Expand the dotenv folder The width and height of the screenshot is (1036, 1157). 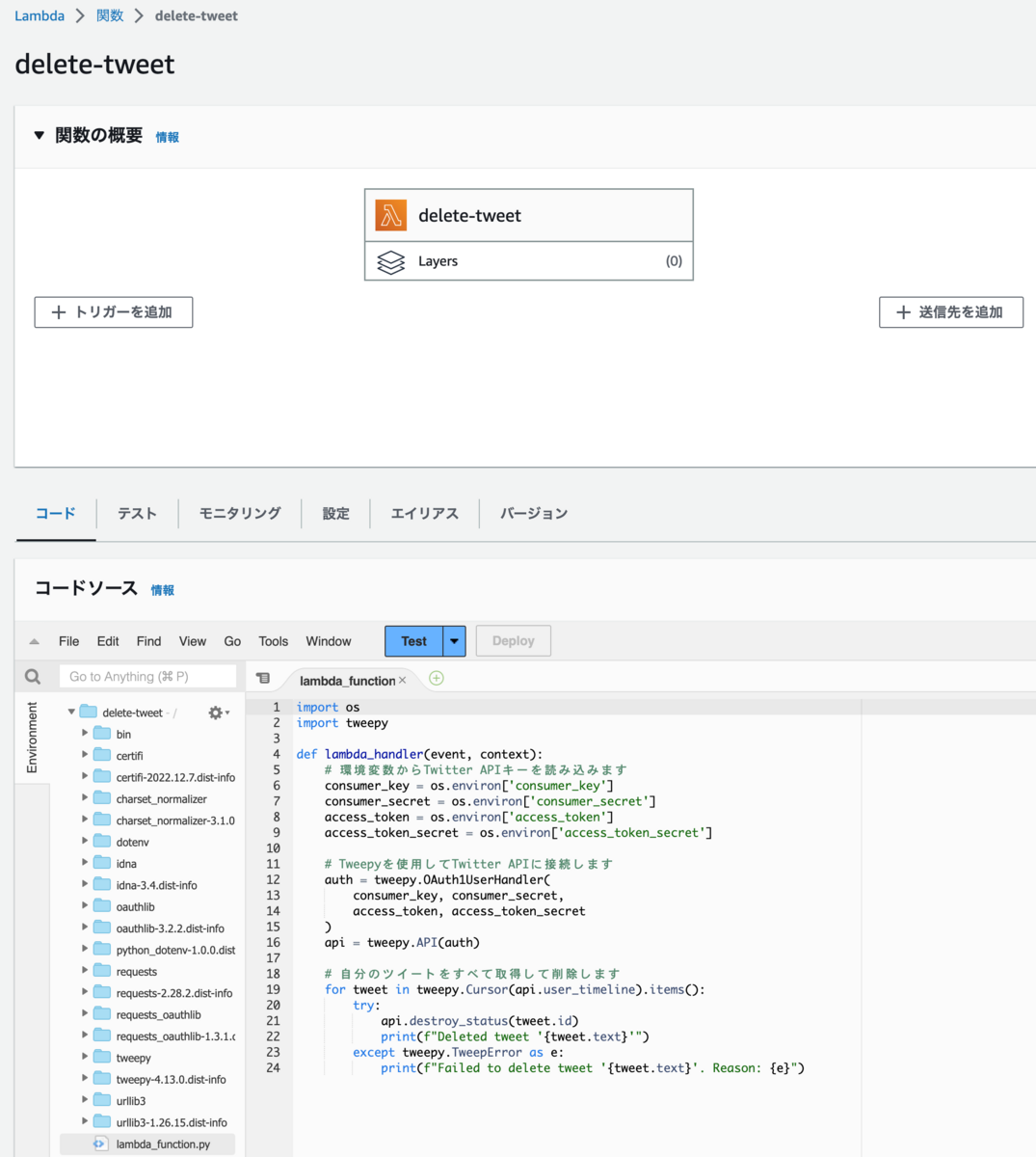click(85, 842)
